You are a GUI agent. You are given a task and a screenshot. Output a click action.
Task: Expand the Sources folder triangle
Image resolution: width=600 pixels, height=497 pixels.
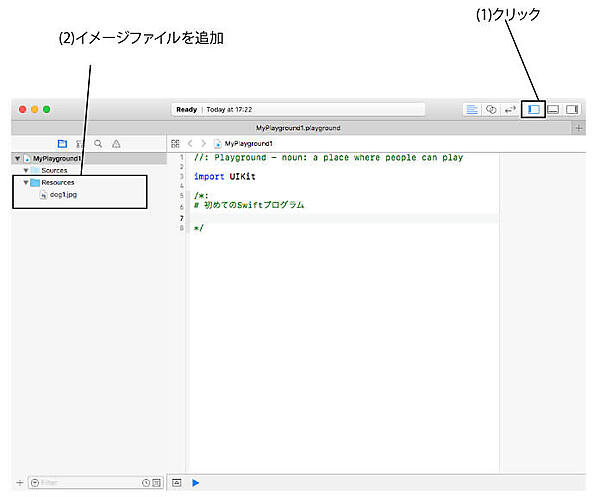pyautogui.click(x=26, y=170)
